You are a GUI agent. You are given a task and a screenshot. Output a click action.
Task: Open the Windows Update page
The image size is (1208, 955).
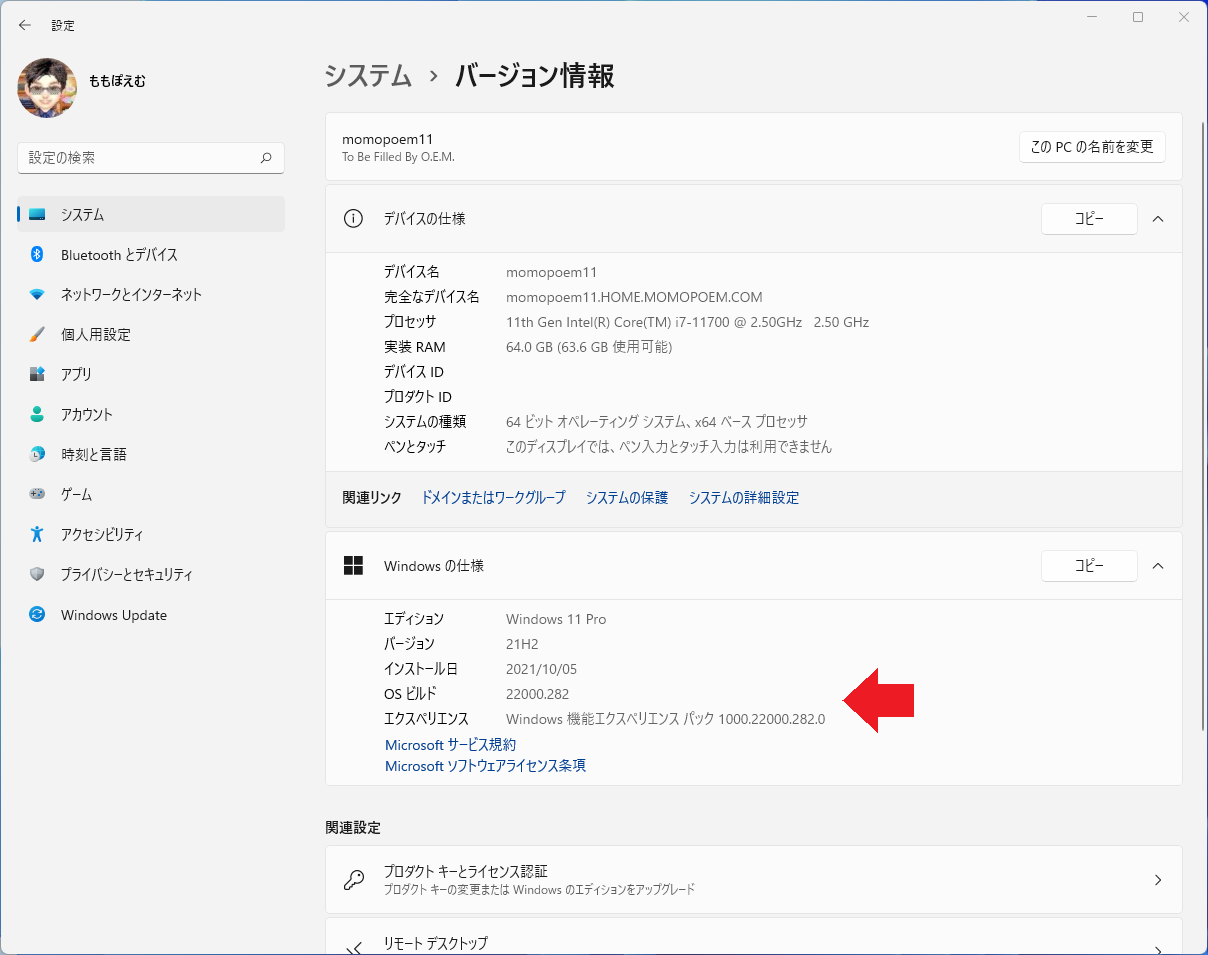click(x=151, y=615)
